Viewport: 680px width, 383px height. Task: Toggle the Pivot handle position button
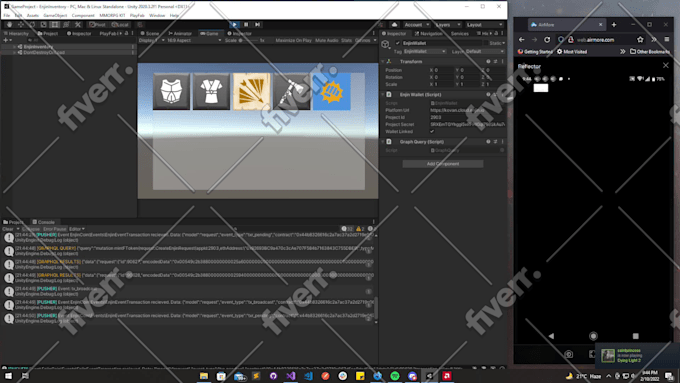coord(98,25)
